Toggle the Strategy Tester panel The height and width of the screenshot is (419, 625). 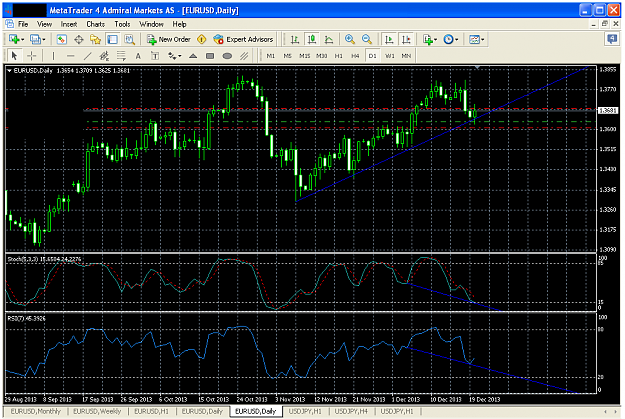(130, 39)
